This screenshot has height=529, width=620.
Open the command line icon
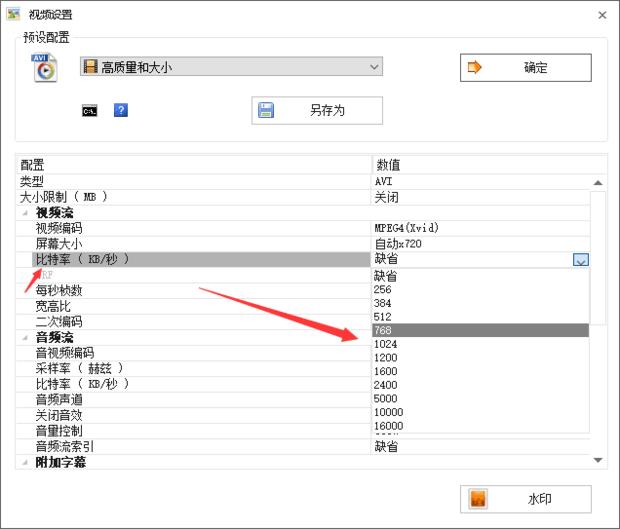click(90, 110)
